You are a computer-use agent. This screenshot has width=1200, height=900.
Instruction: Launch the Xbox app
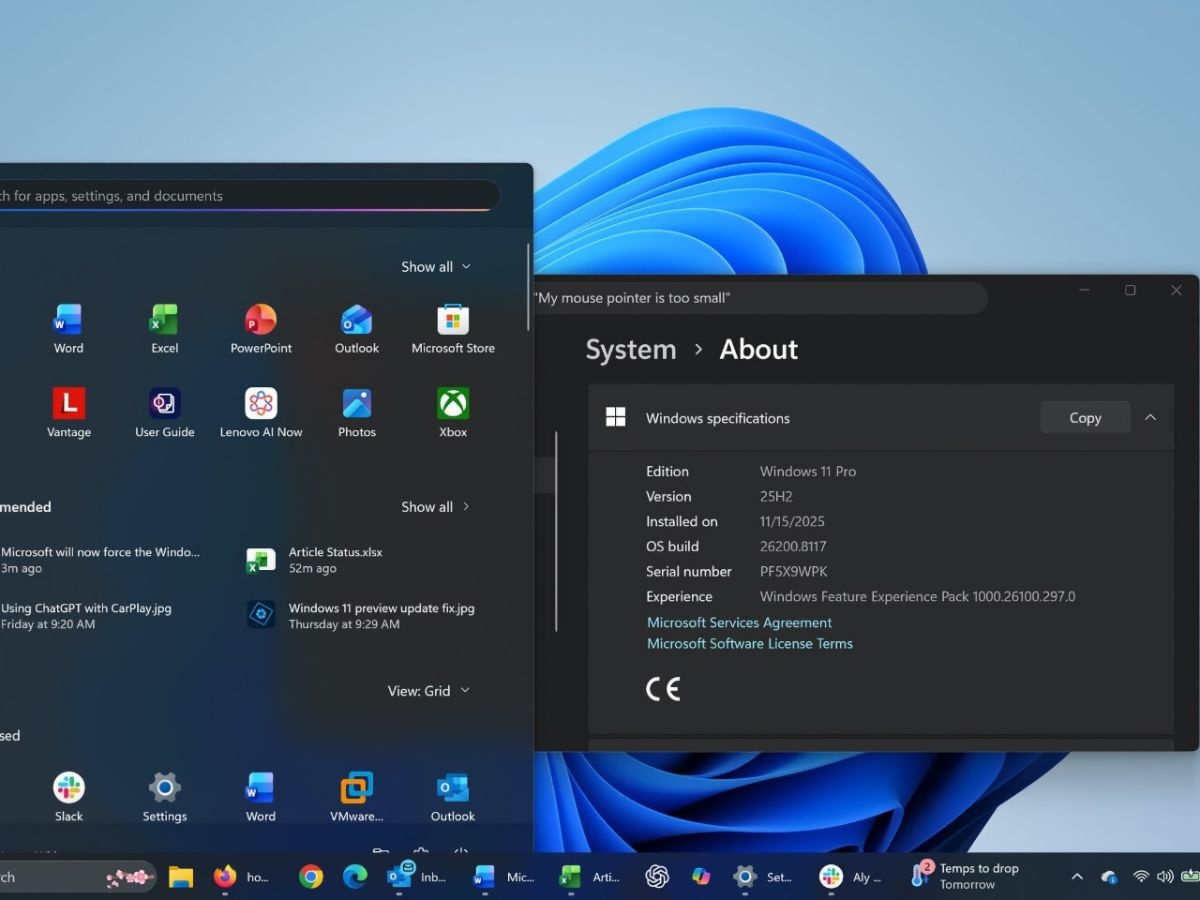tap(453, 413)
